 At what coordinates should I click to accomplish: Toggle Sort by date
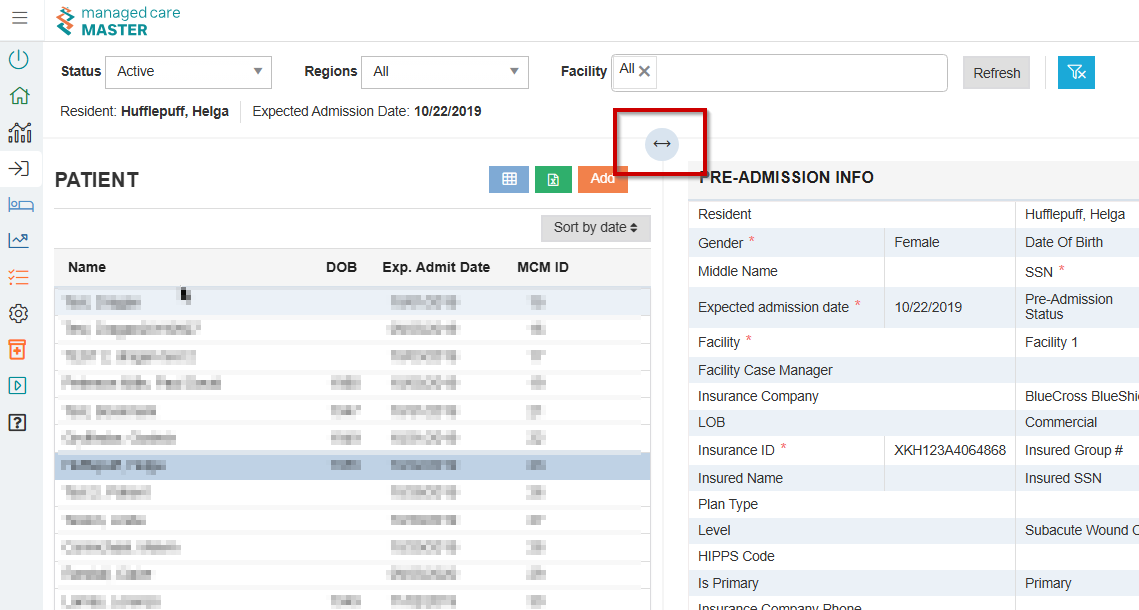click(596, 228)
